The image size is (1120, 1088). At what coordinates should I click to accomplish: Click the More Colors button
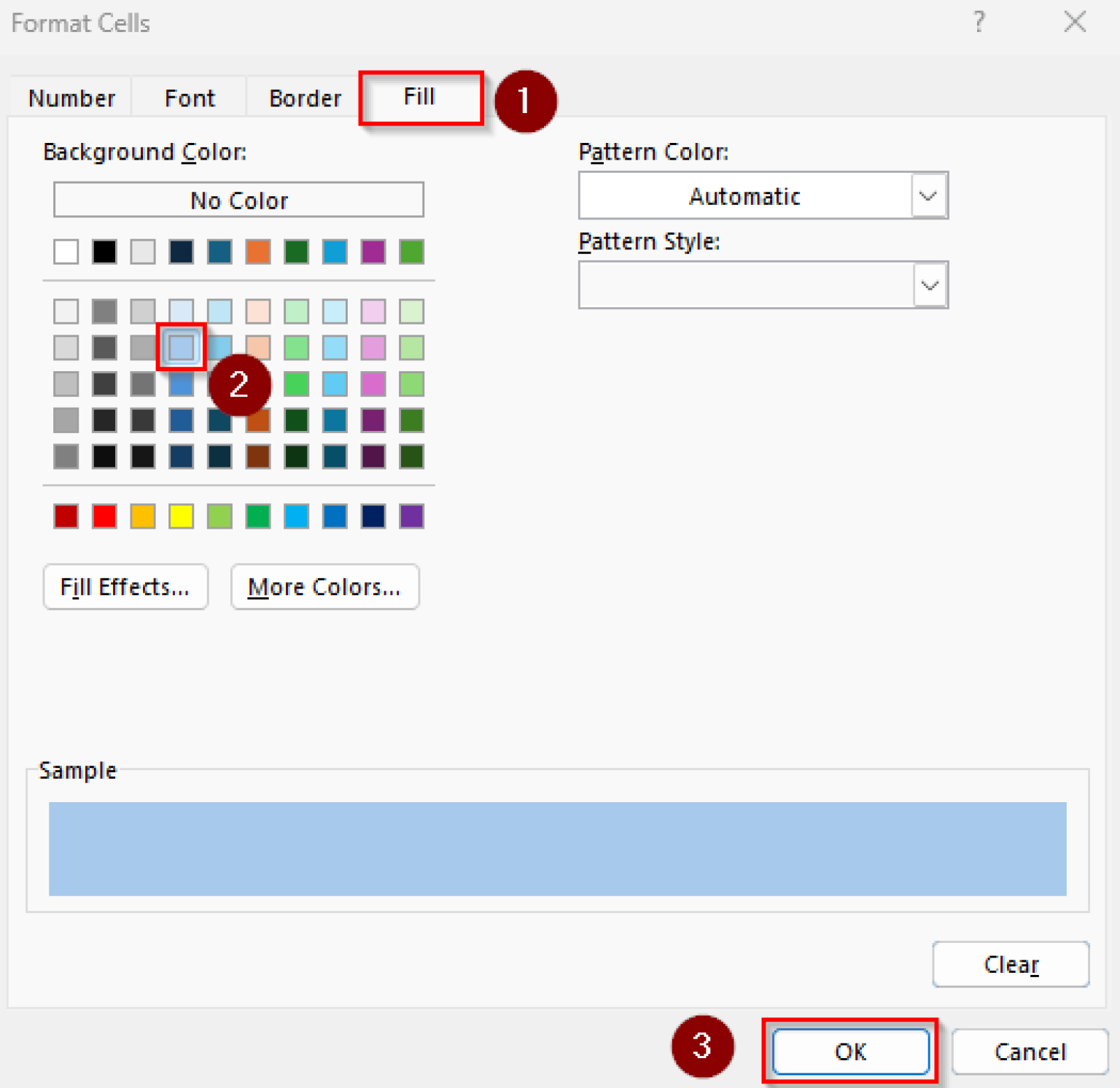tap(324, 587)
